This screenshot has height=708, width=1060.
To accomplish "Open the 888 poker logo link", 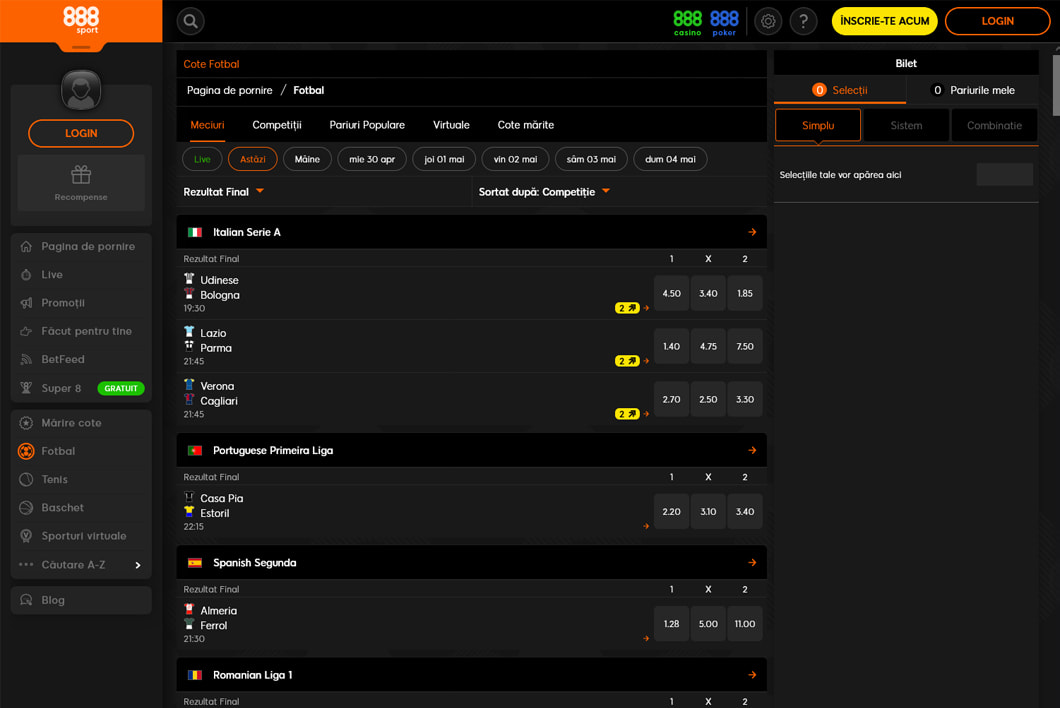I will tap(724, 22).
